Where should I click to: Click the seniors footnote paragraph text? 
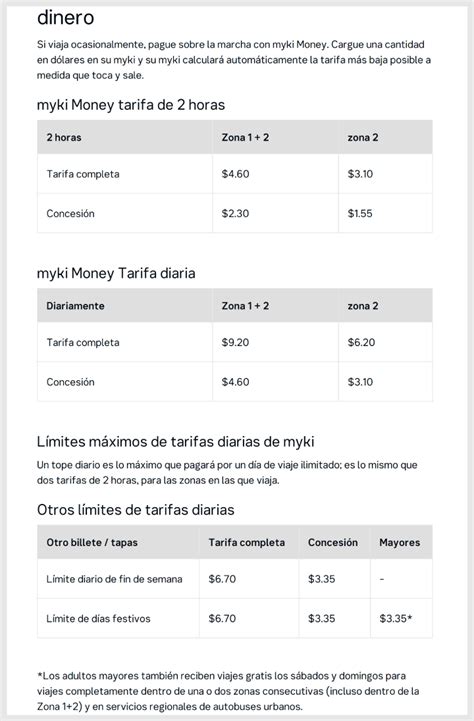point(228,691)
